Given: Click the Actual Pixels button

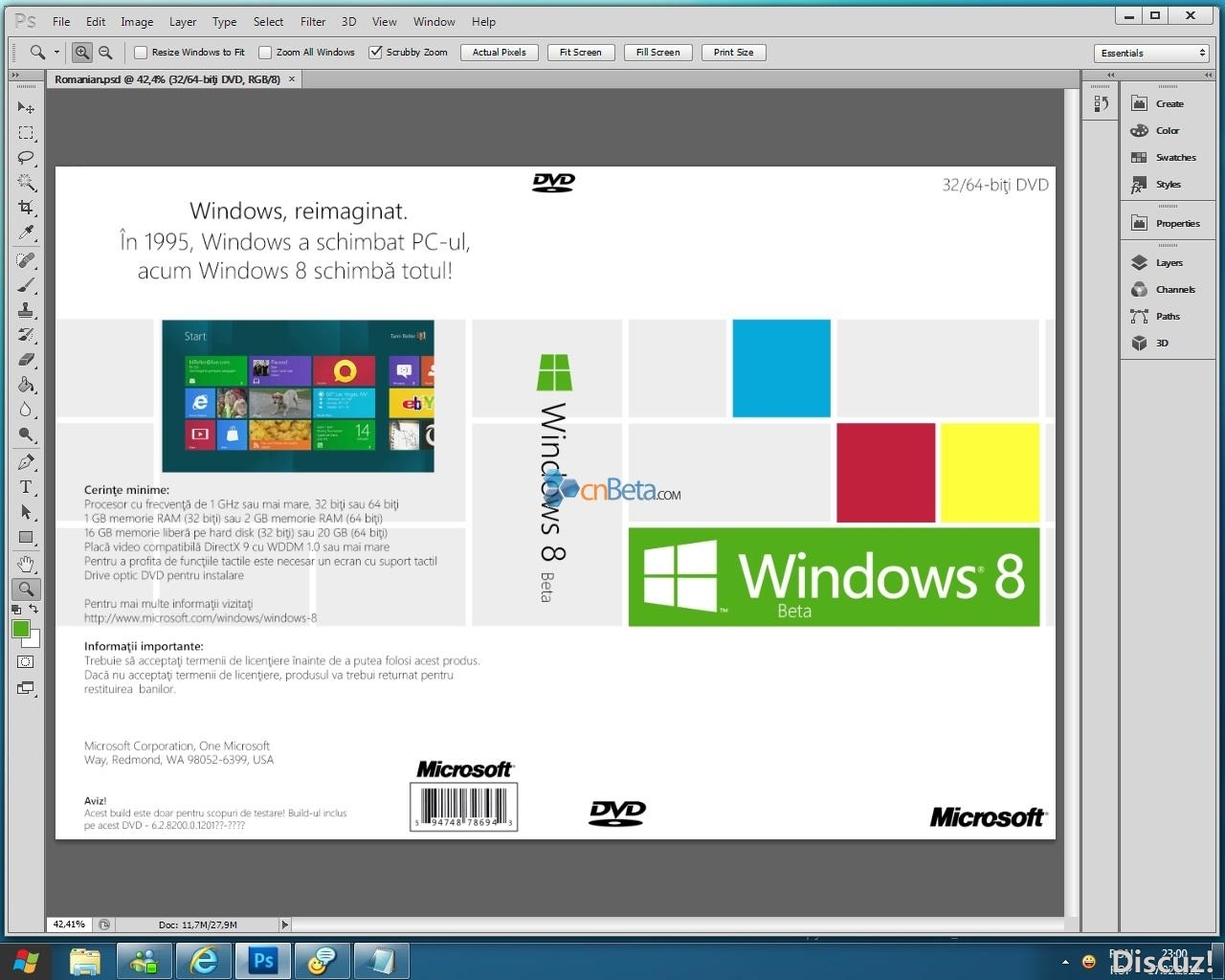Looking at the screenshot, I should pos(500,53).
